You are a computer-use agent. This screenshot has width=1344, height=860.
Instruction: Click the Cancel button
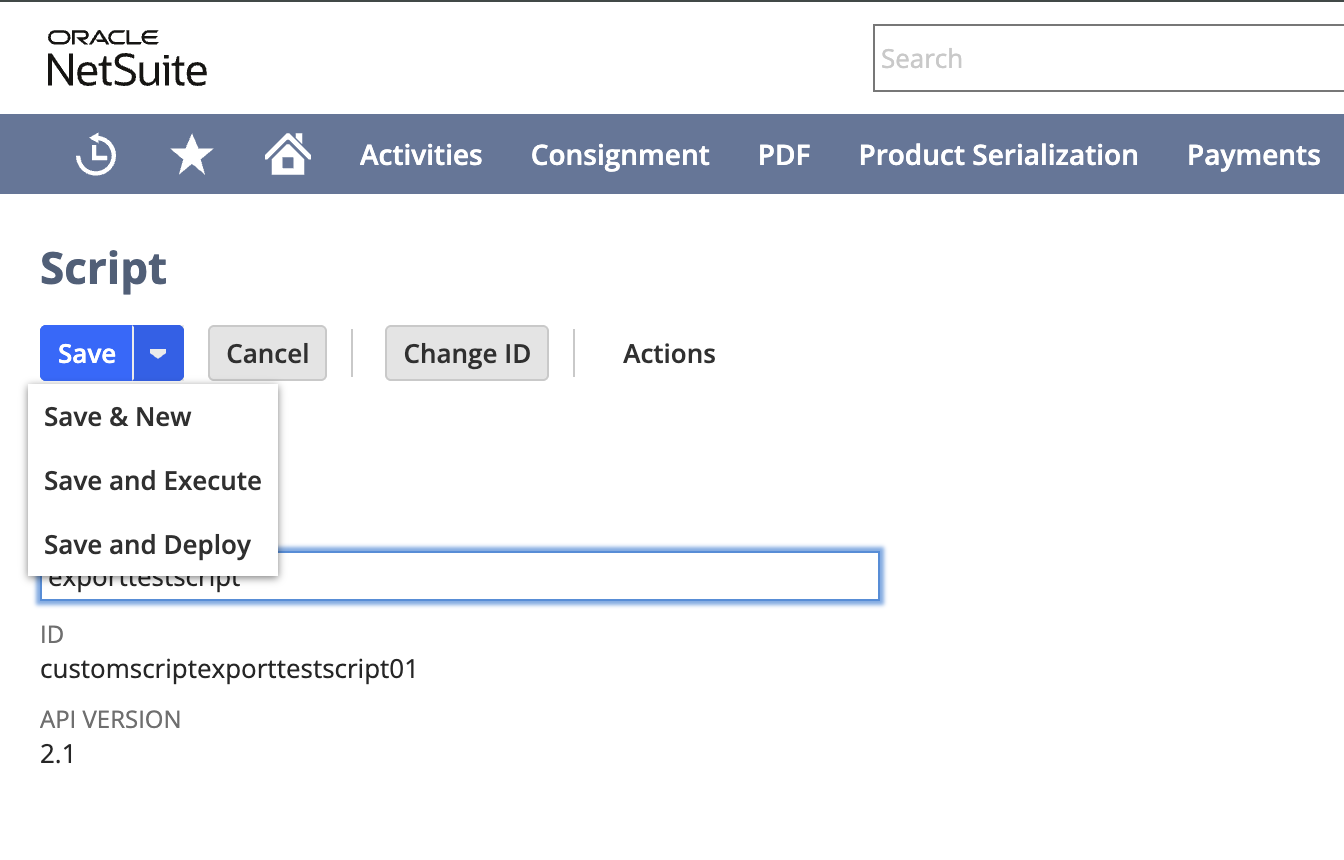(267, 353)
